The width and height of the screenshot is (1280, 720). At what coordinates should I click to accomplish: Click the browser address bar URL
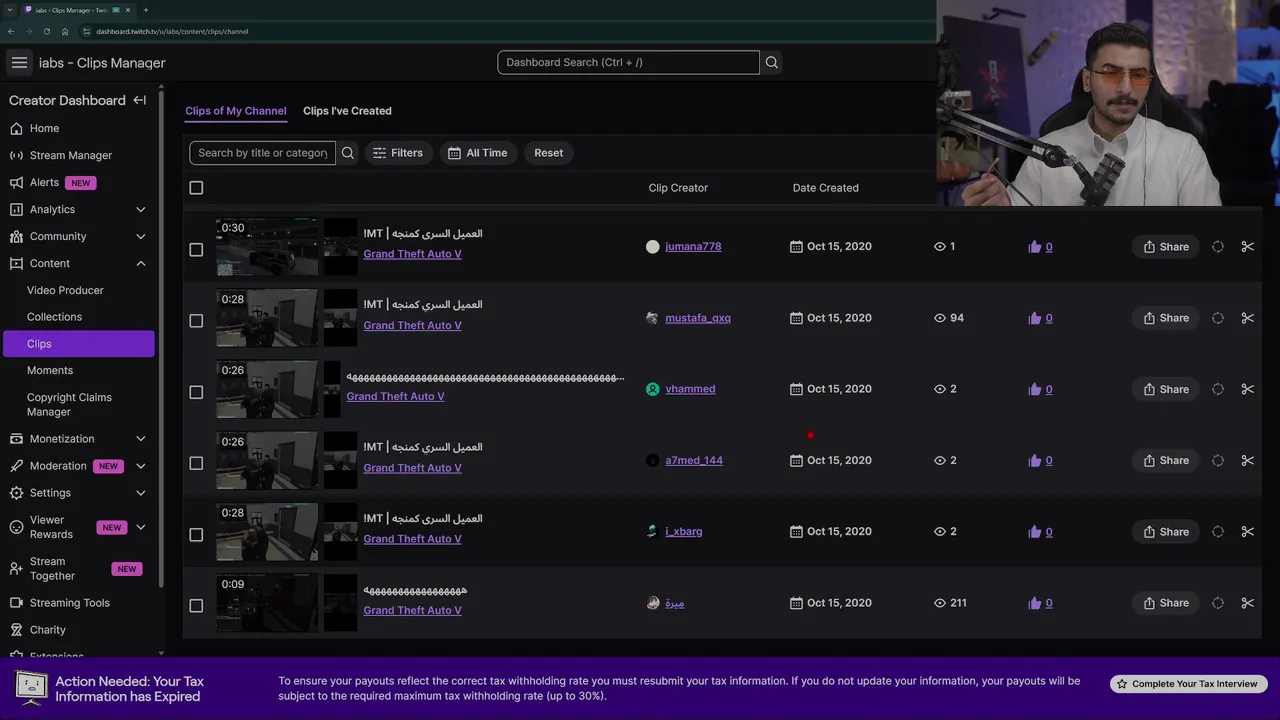[x=172, y=31]
